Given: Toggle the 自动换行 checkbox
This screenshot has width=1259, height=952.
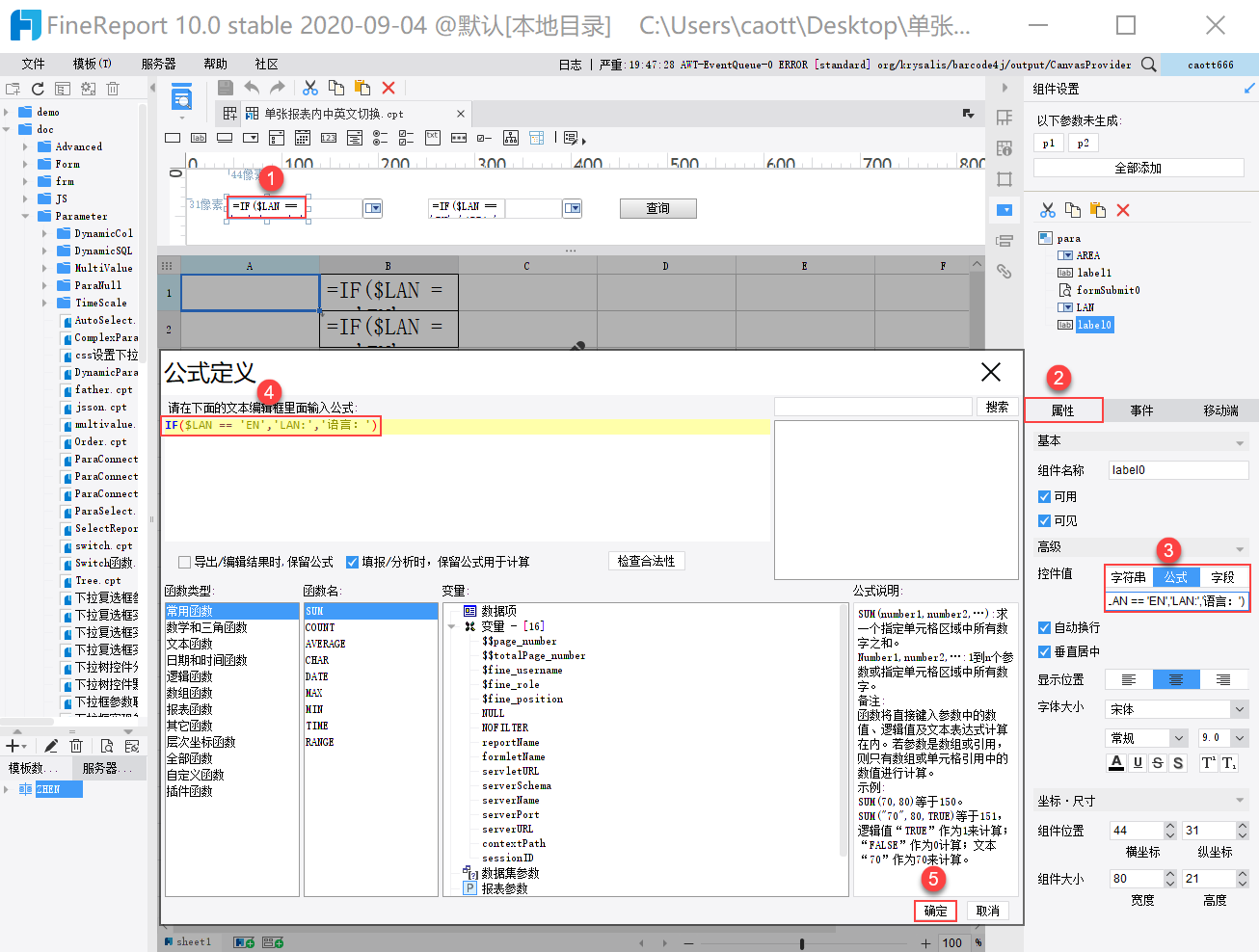Looking at the screenshot, I should pos(1044,627).
